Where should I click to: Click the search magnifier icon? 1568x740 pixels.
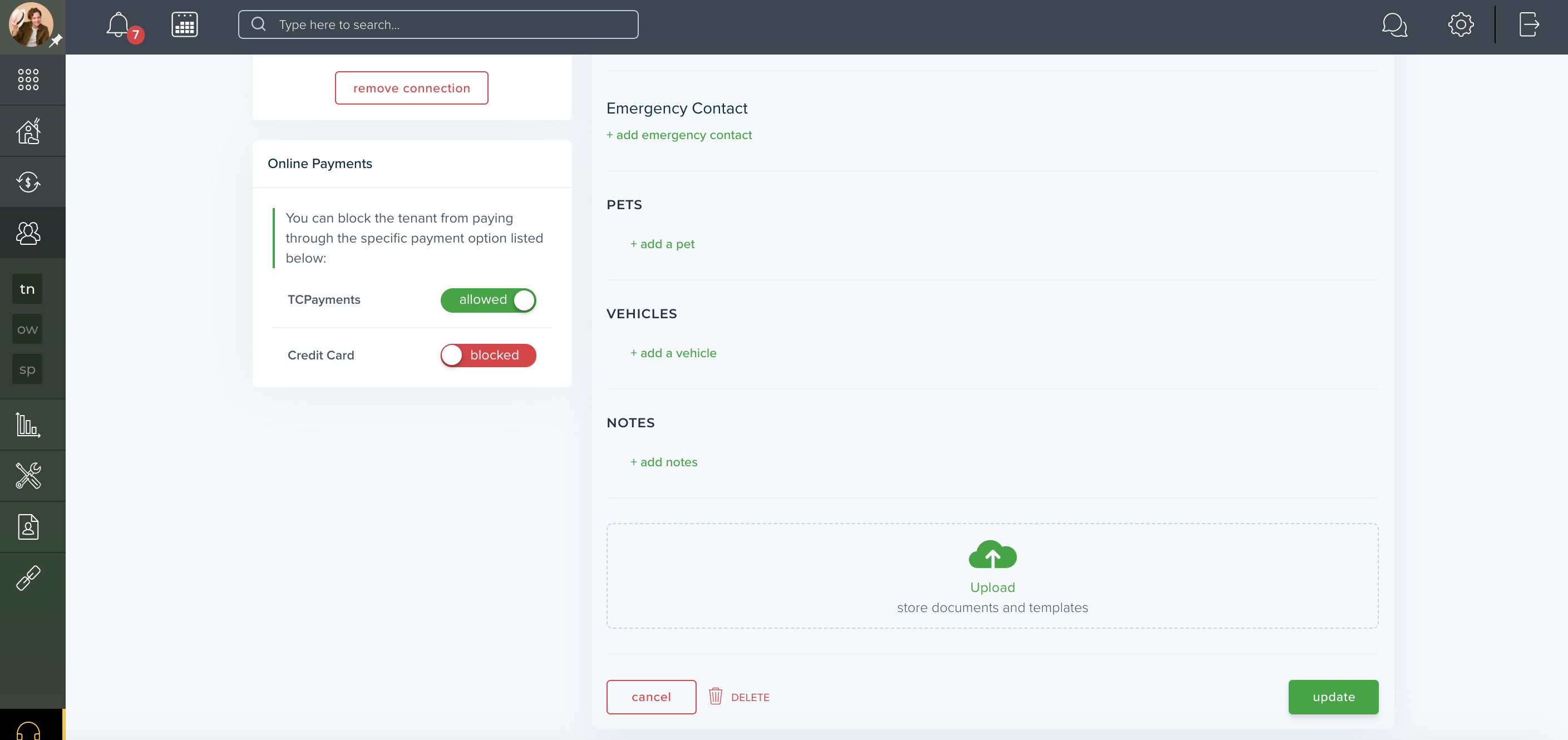tap(259, 24)
